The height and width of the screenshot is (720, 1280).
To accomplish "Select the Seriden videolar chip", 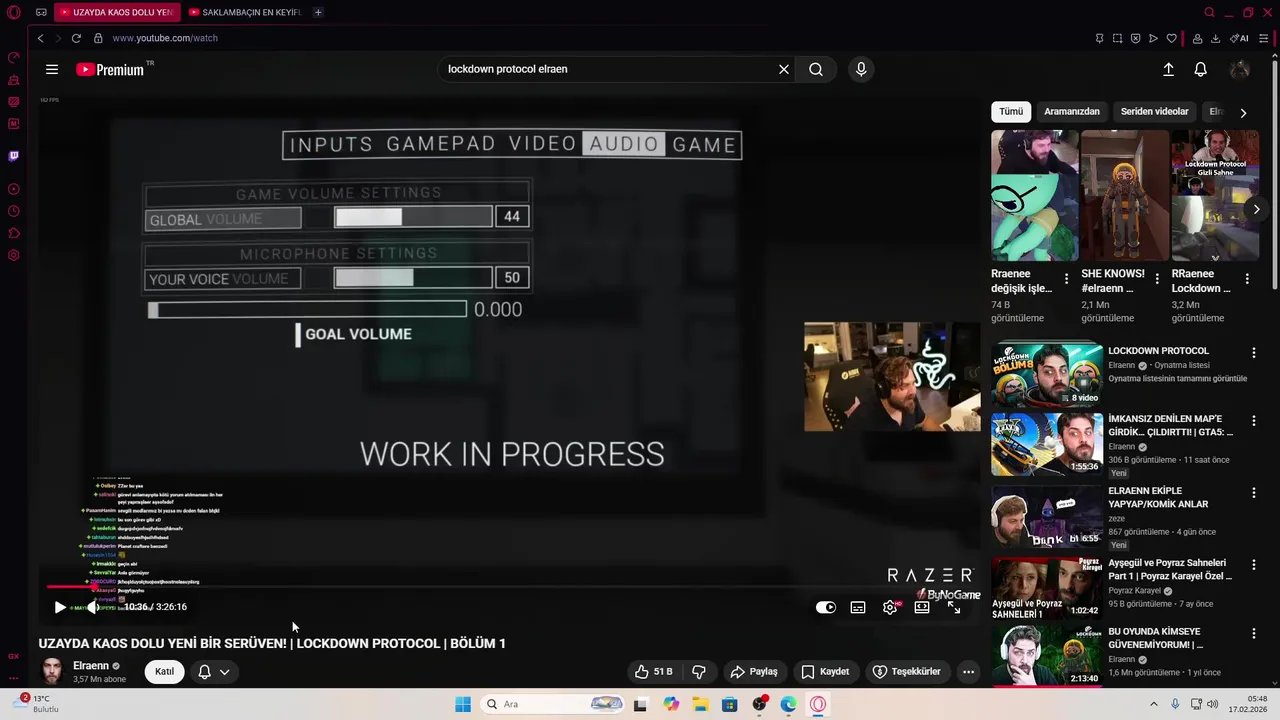I will click(x=1154, y=111).
